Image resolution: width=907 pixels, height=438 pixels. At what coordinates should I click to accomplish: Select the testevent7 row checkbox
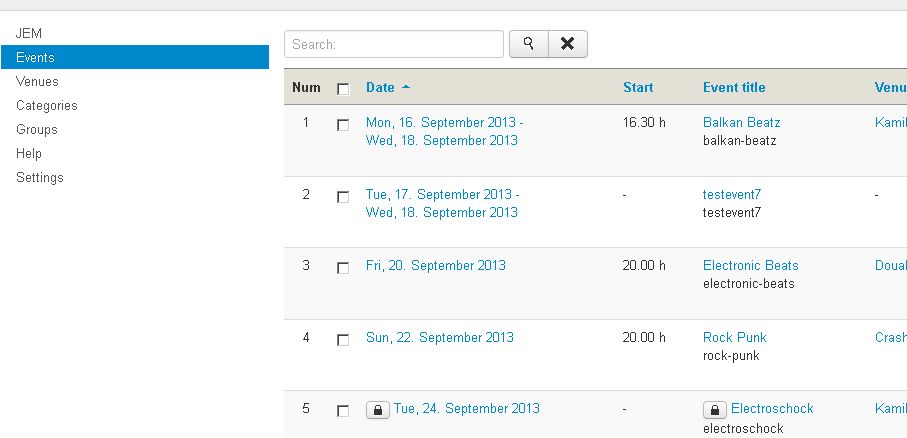click(343, 197)
